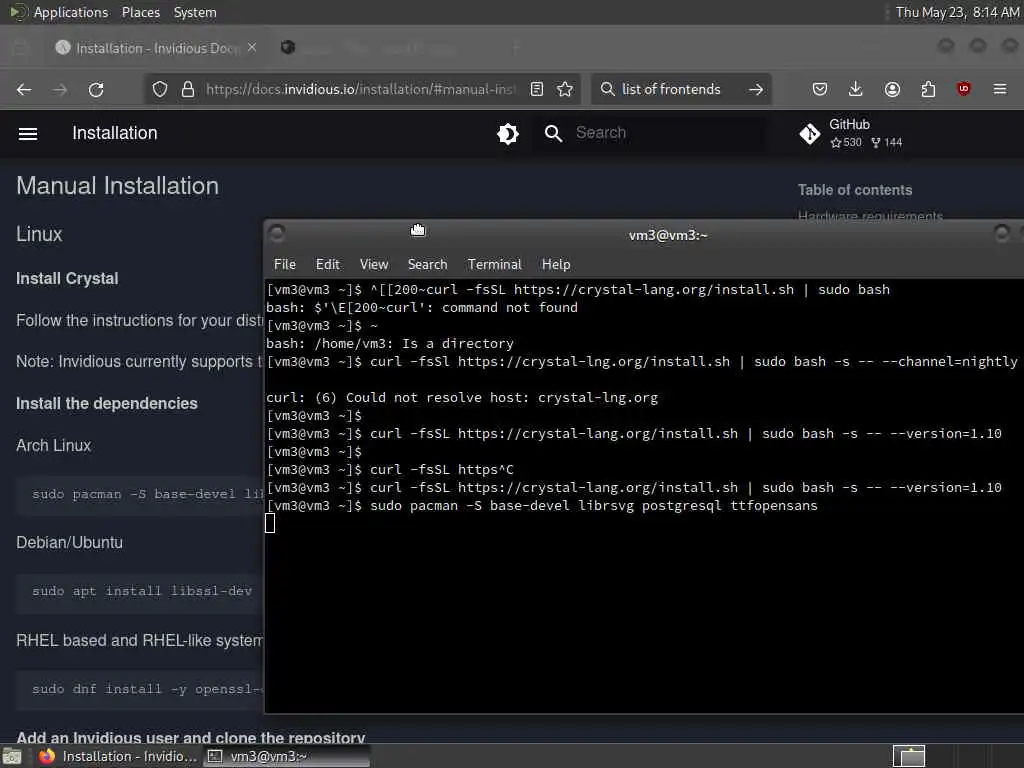1024x768 pixels.
Task: Click the 'Install Crystal' heading
Action: [67, 279]
